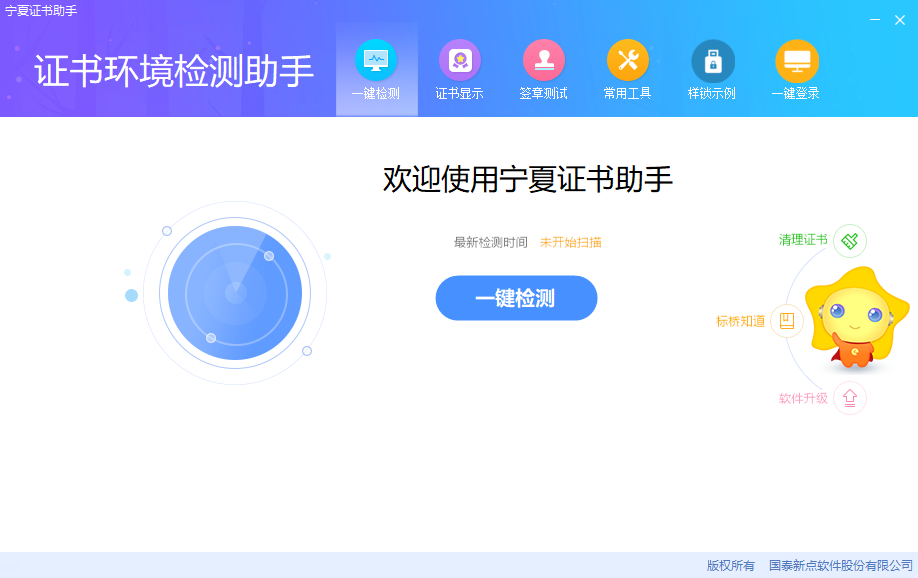This screenshot has width=918, height=578.
Task: Click the 未开始扫描 status text
Action: (x=570, y=242)
